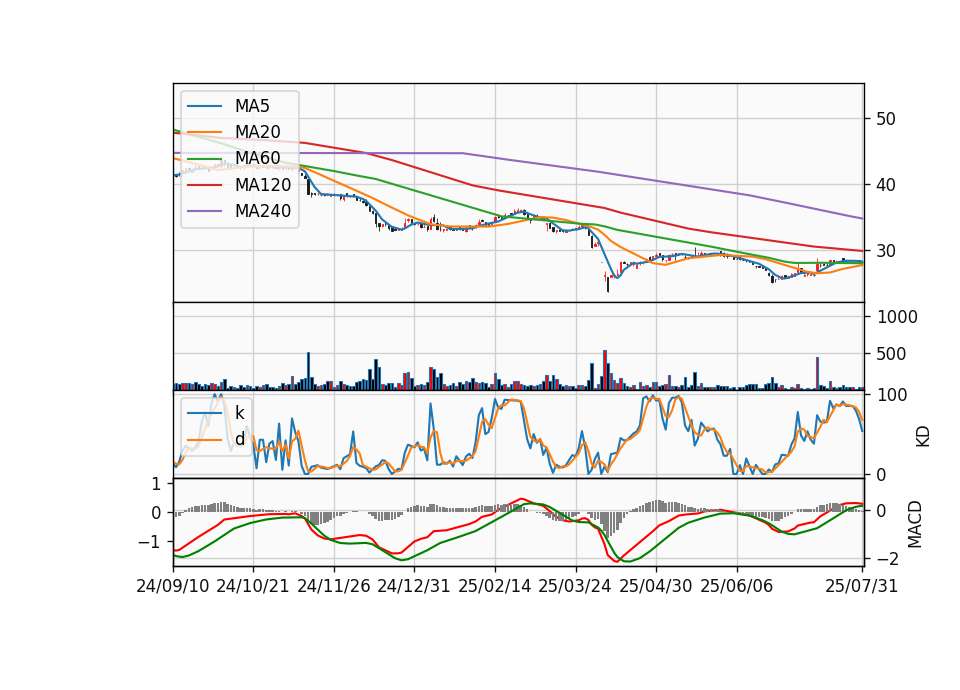Click the 24/11/26 date axis label
The image size is (960, 690).
(334, 586)
